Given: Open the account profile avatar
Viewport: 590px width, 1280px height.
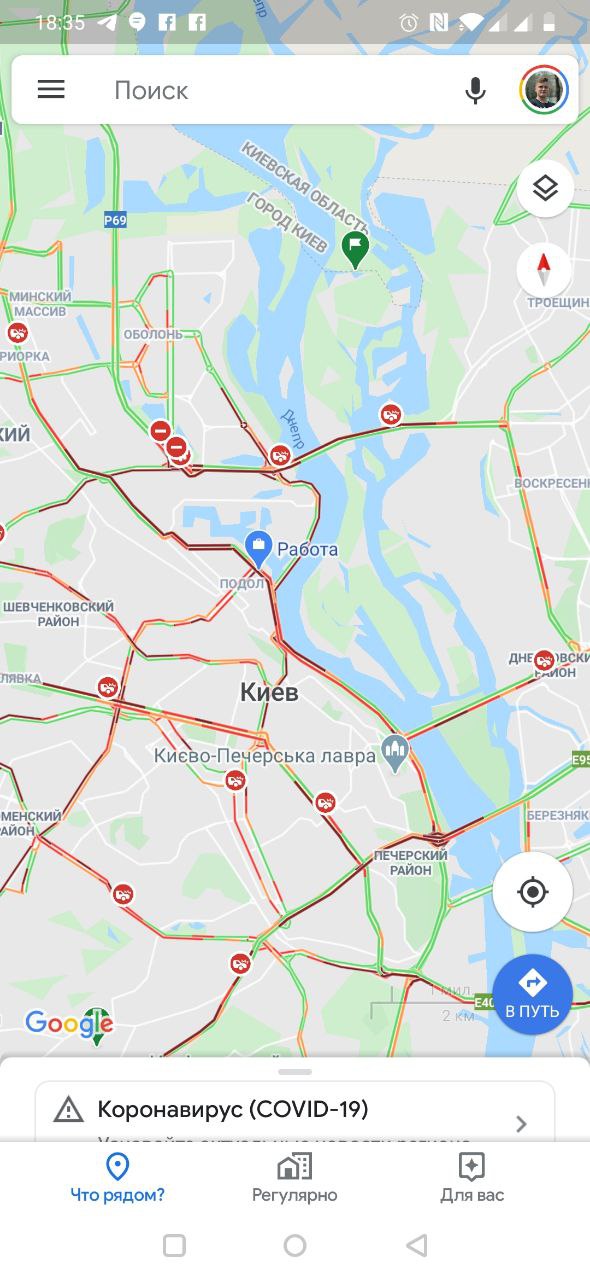Looking at the screenshot, I should point(544,90).
